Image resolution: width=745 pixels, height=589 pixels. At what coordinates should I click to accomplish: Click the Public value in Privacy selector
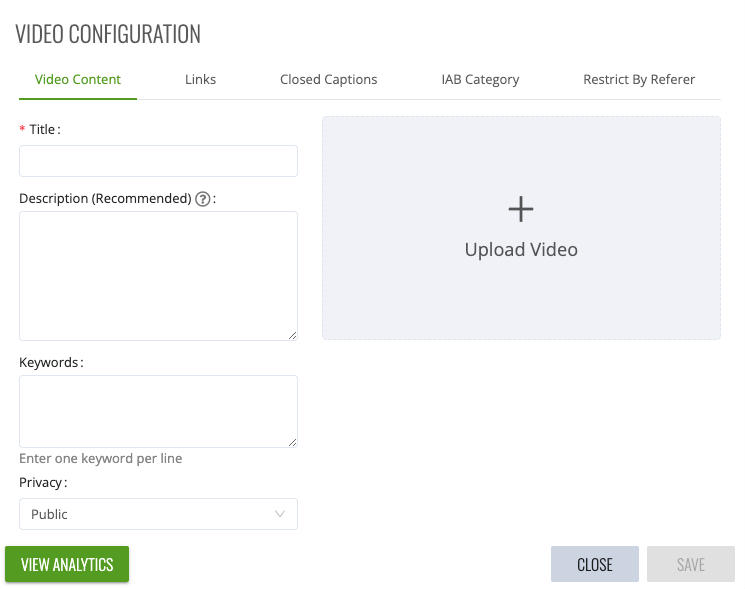[x=49, y=514]
